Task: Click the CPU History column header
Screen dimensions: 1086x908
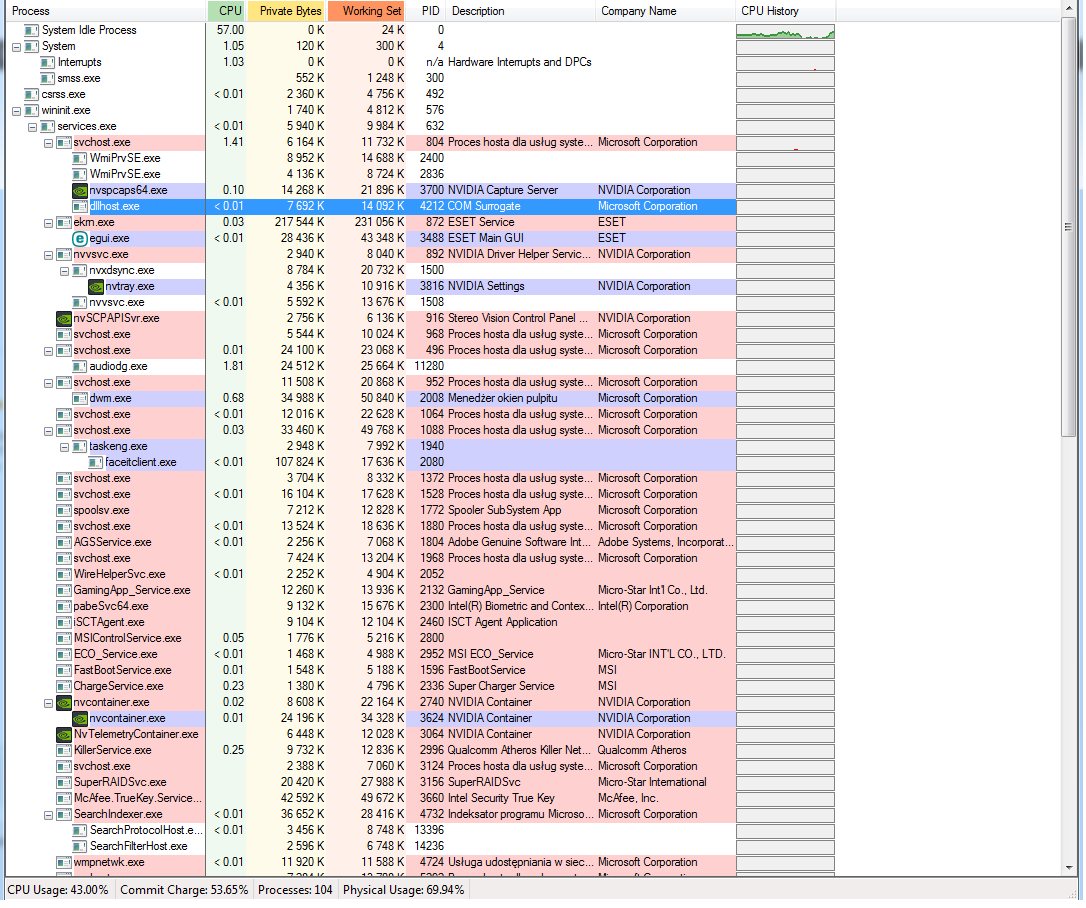Action: 786,11
